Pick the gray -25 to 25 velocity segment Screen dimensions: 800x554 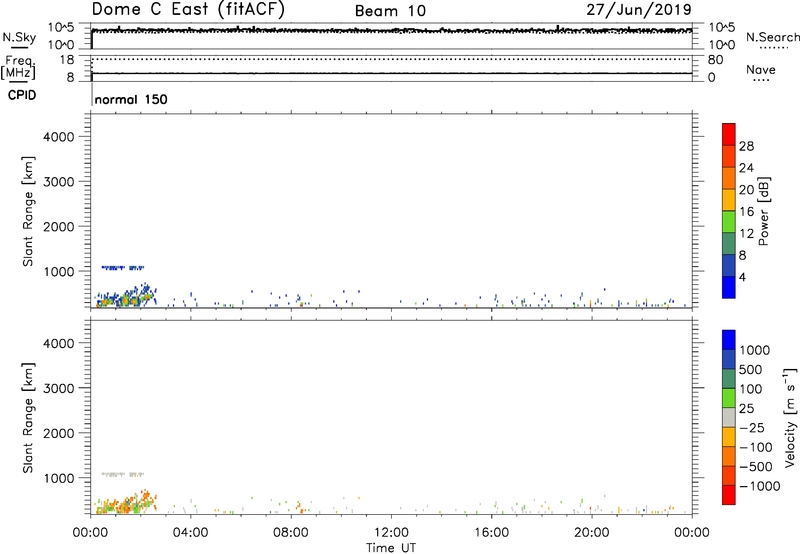coord(729,417)
